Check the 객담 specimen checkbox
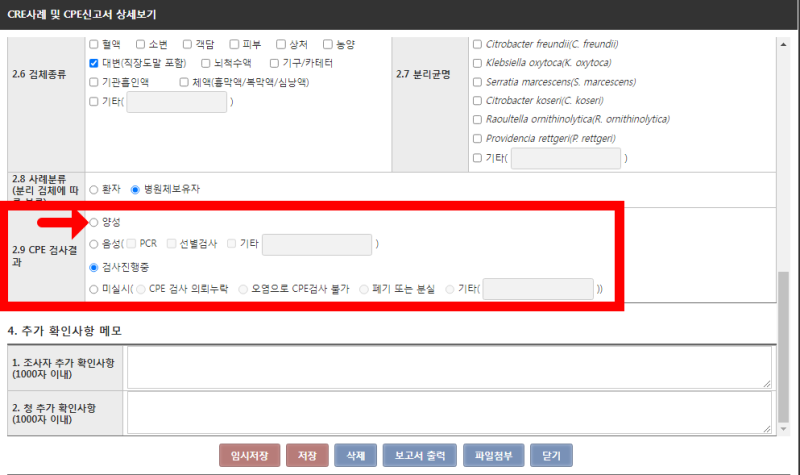Image resolution: width=800 pixels, height=475 pixels. [x=187, y=44]
